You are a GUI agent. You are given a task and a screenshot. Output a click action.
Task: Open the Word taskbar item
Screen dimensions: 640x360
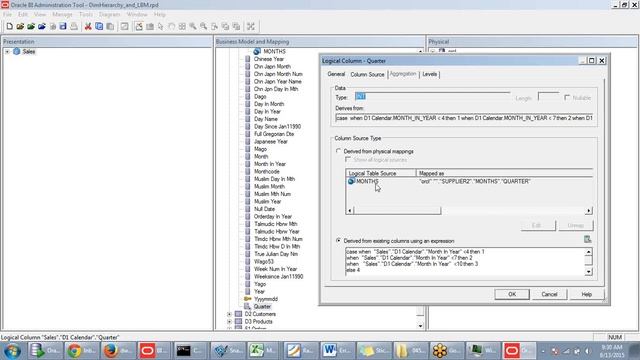click(x=337, y=351)
